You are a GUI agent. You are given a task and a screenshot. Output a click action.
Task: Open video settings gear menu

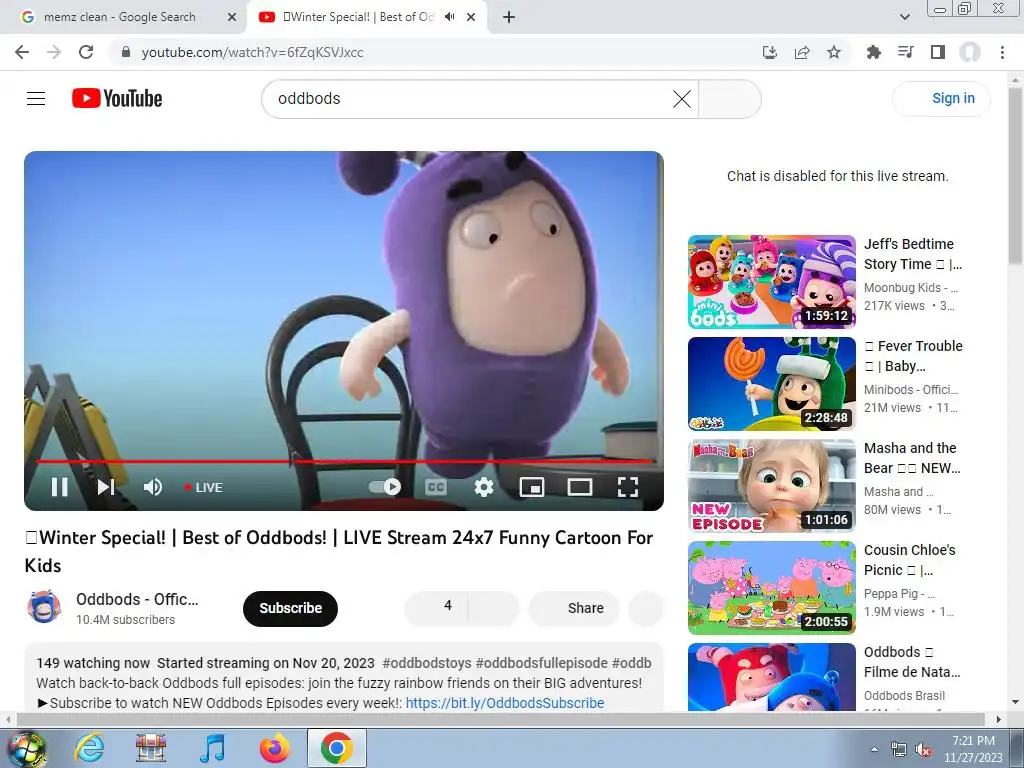click(484, 487)
